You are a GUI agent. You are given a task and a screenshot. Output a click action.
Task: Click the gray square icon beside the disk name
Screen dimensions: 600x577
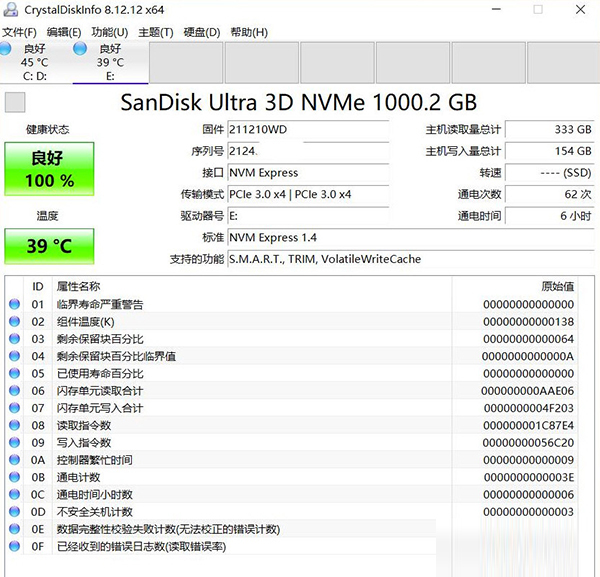[15, 103]
